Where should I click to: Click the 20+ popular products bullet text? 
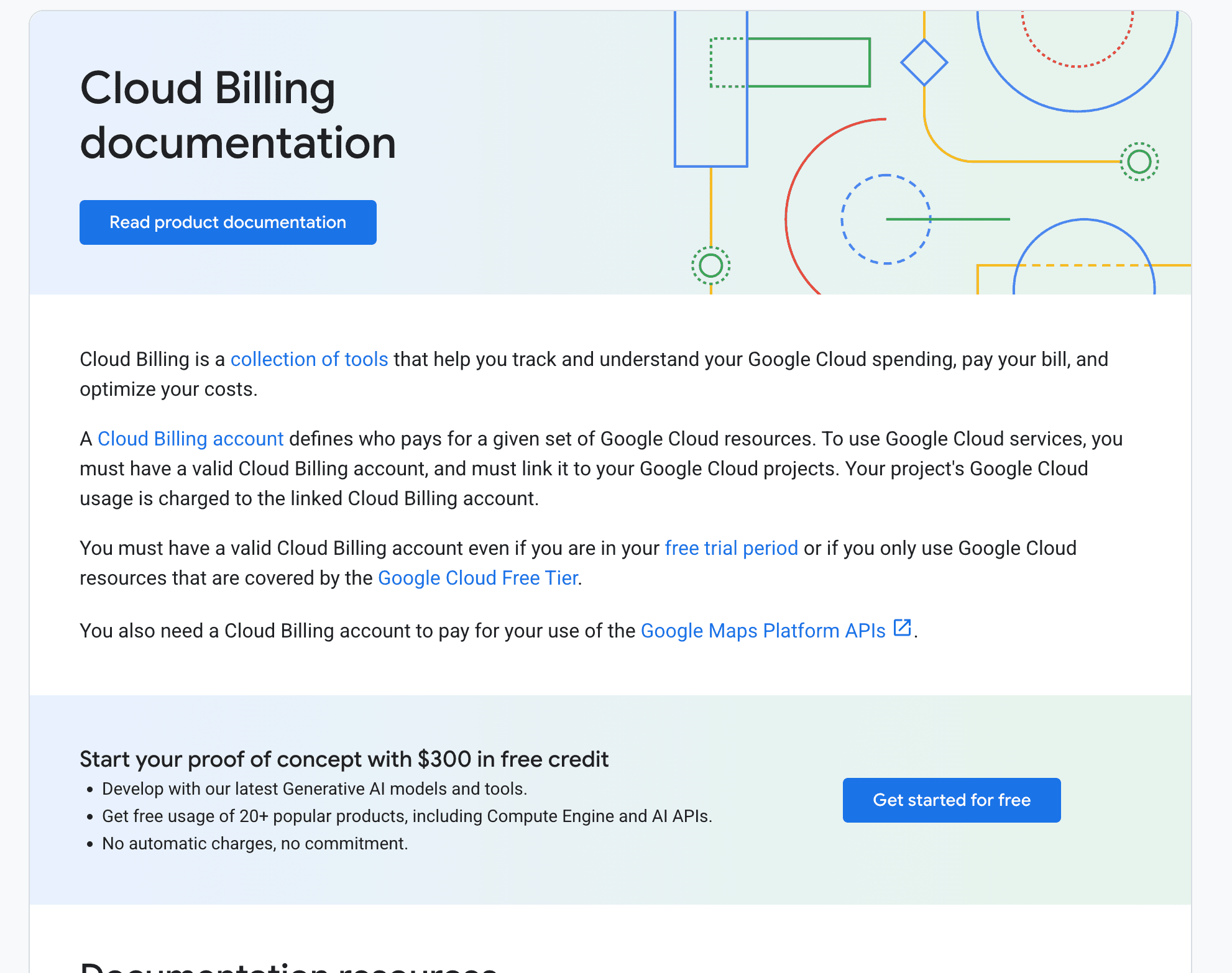[407, 816]
